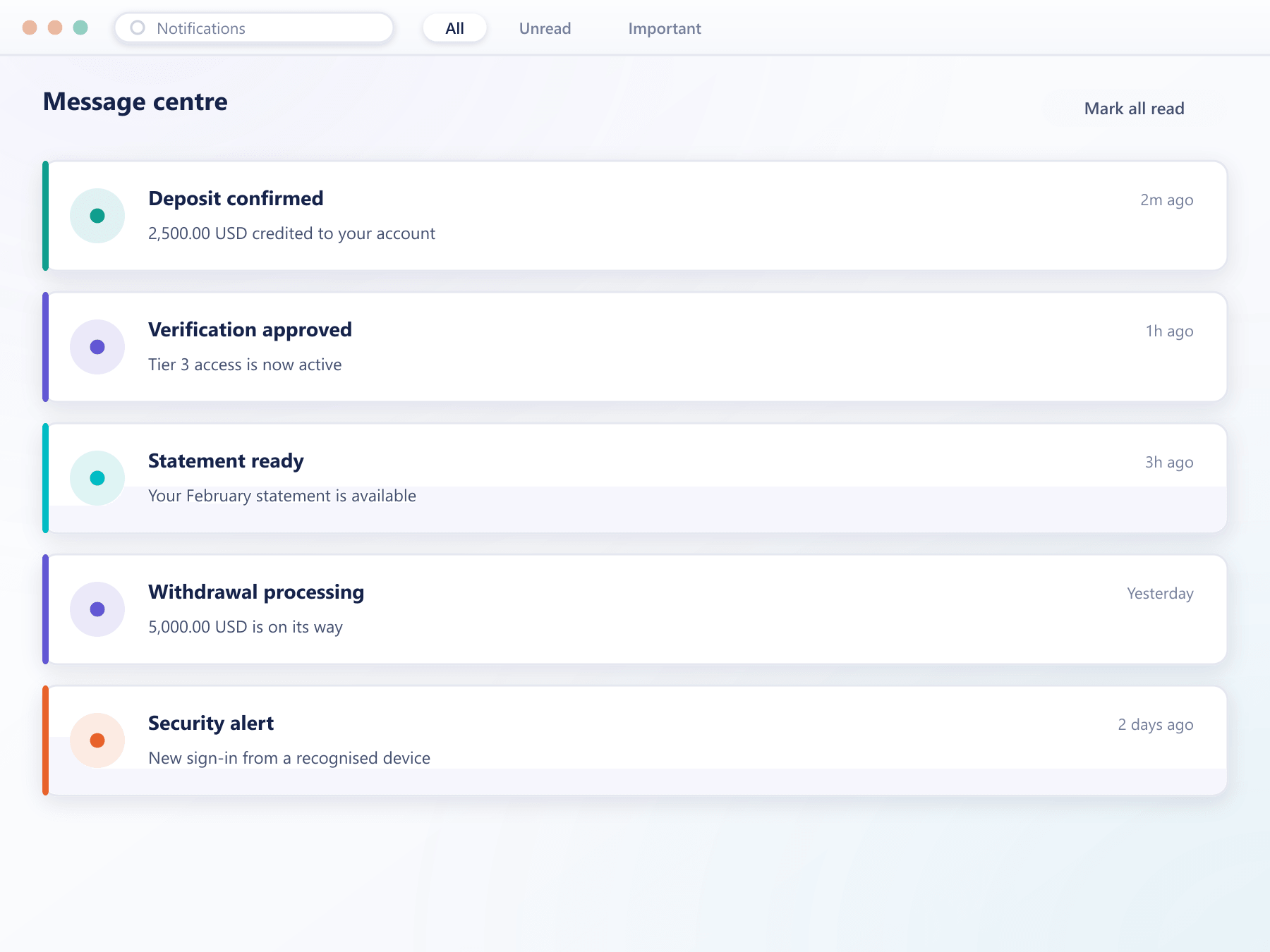Open the Security alert notification title

coord(211,724)
